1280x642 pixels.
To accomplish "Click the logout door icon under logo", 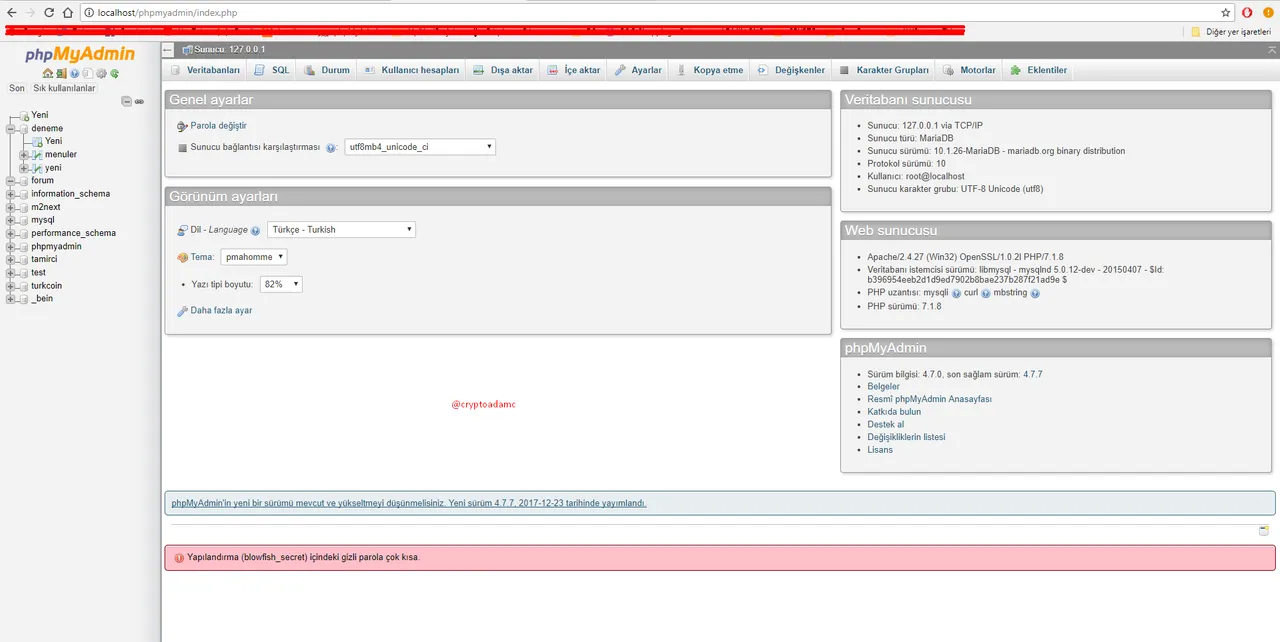I will click(x=61, y=73).
